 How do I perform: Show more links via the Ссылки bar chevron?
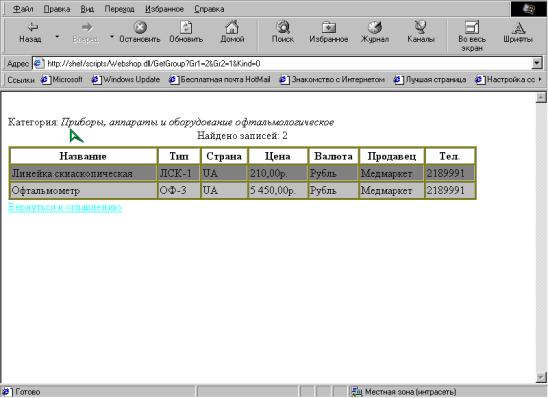tap(540, 79)
